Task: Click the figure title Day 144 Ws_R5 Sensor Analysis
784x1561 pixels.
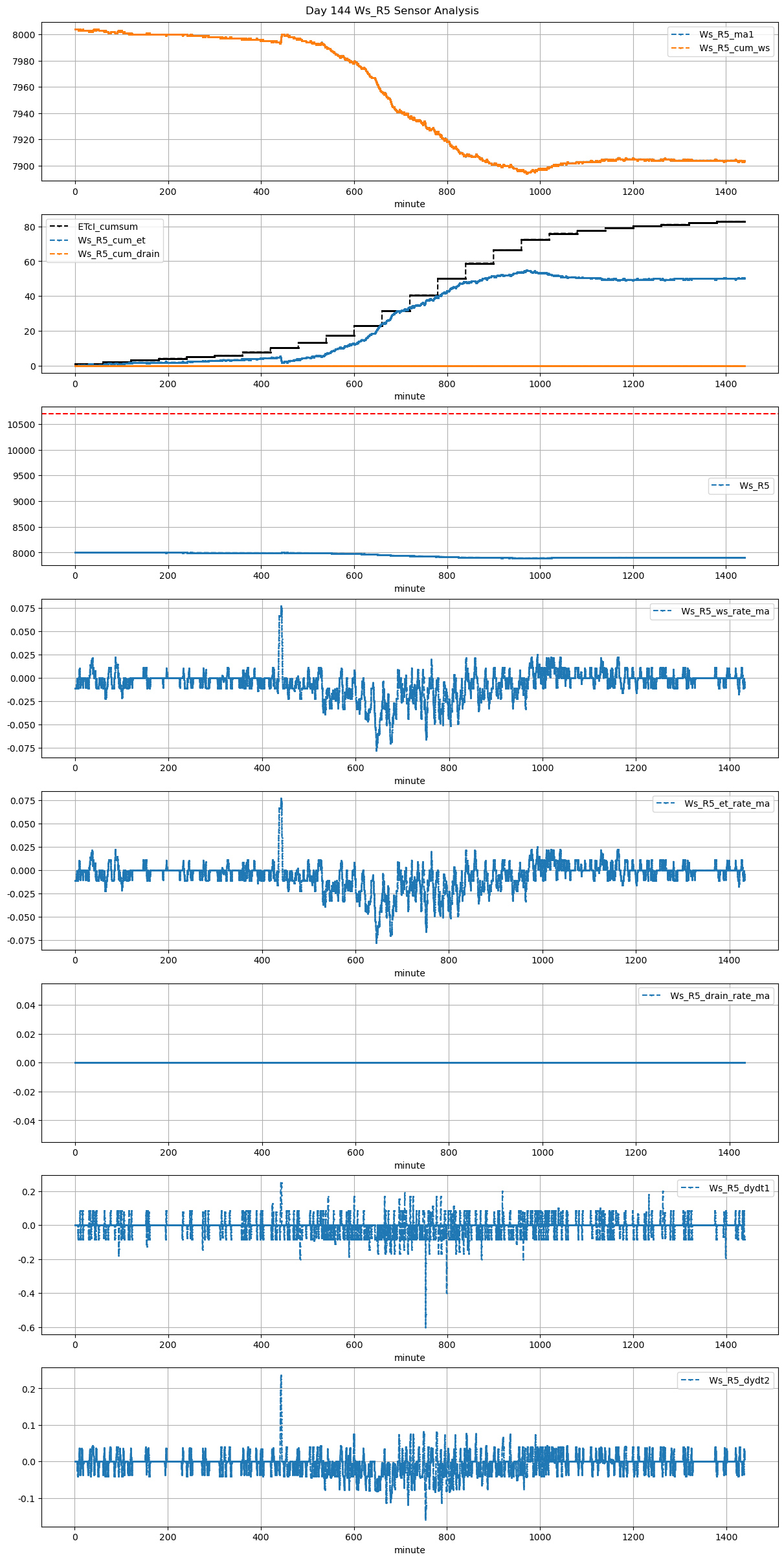Action: click(x=392, y=11)
